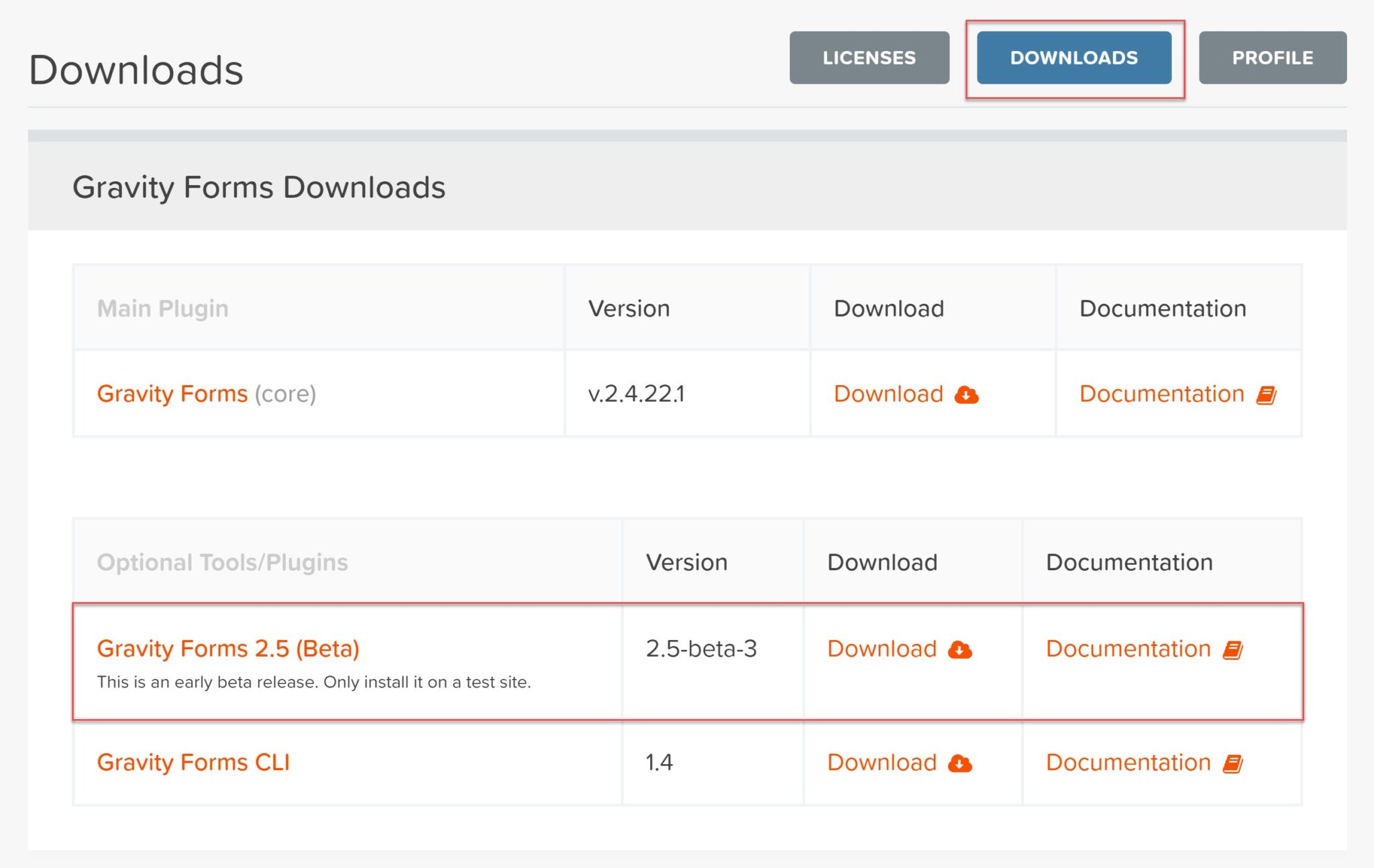The width and height of the screenshot is (1374, 868).
Task: Select the Downloads tab button
Action: pos(1074,58)
